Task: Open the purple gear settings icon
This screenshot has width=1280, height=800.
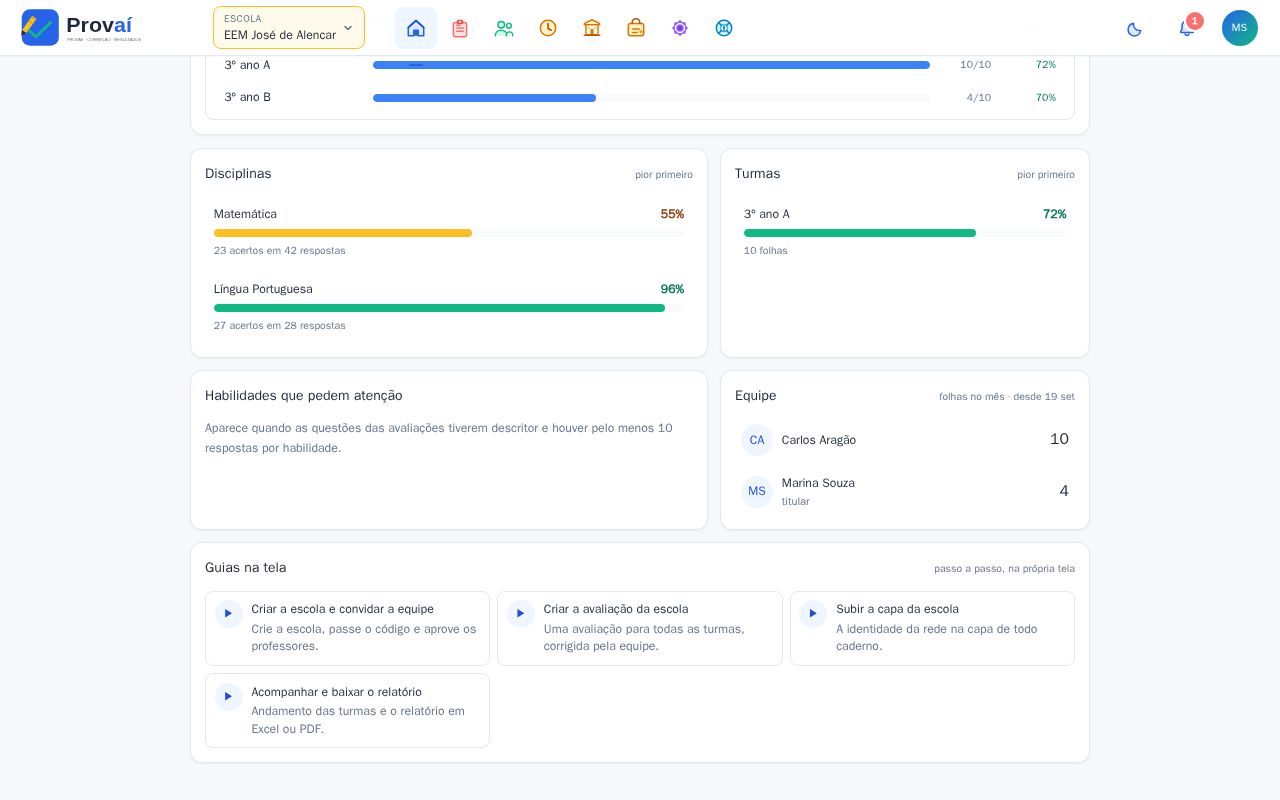Action: 680,28
